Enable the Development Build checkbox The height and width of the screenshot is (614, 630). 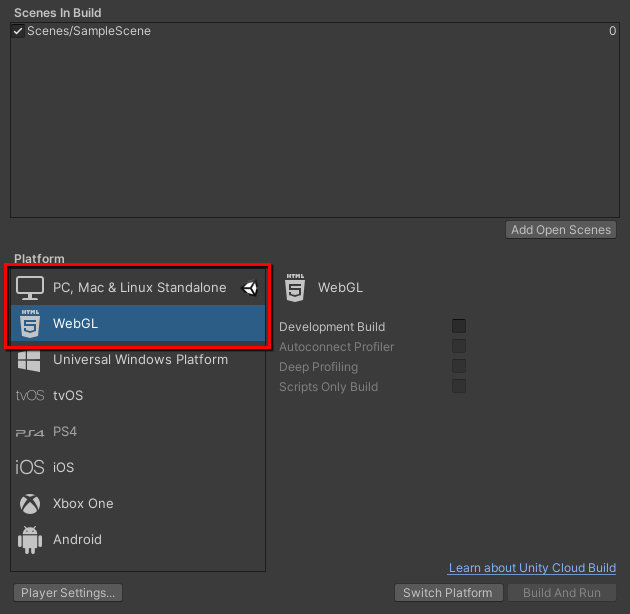459,326
